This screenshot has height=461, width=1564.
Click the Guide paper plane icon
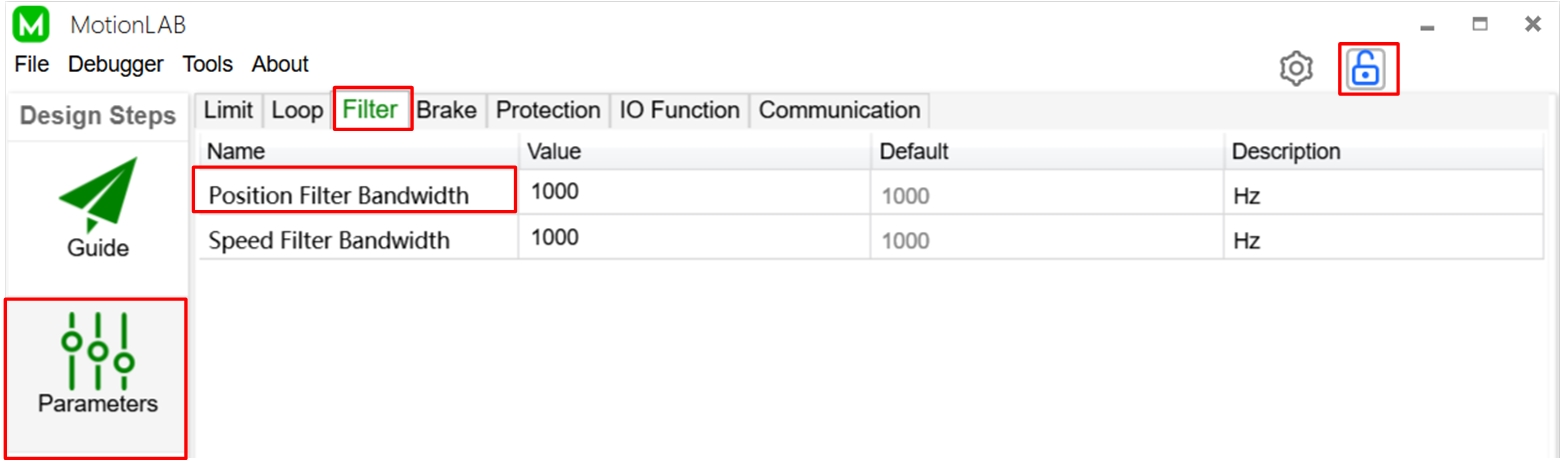[97, 196]
